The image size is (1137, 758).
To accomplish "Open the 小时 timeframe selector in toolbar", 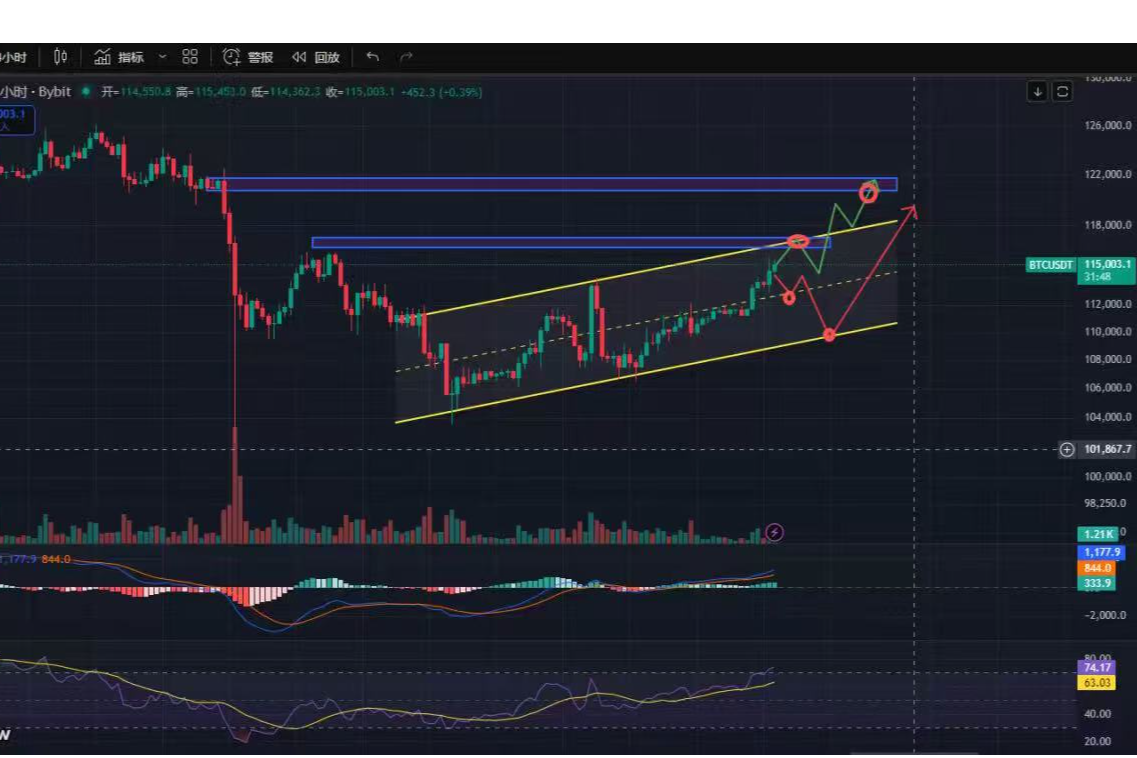I will (x=13, y=57).
